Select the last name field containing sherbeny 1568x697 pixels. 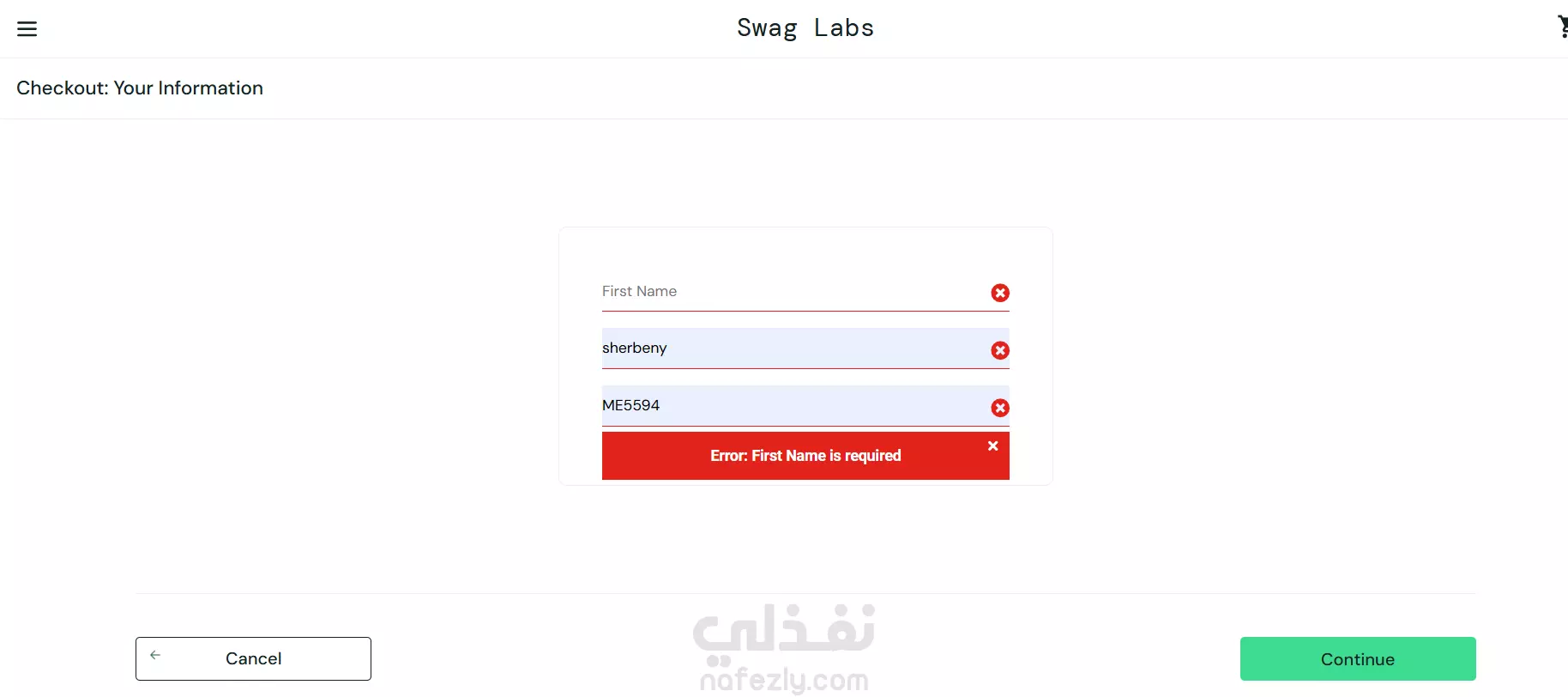[x=805, y=348]
